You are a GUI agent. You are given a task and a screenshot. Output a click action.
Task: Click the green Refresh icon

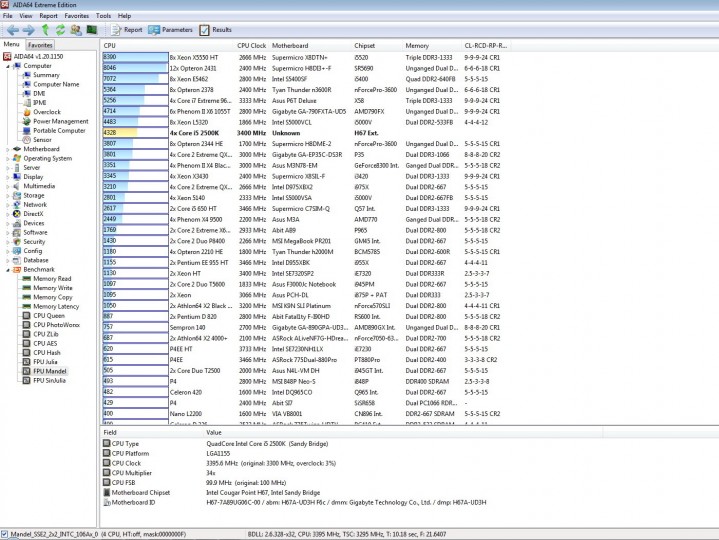click(x=60, y=30)
